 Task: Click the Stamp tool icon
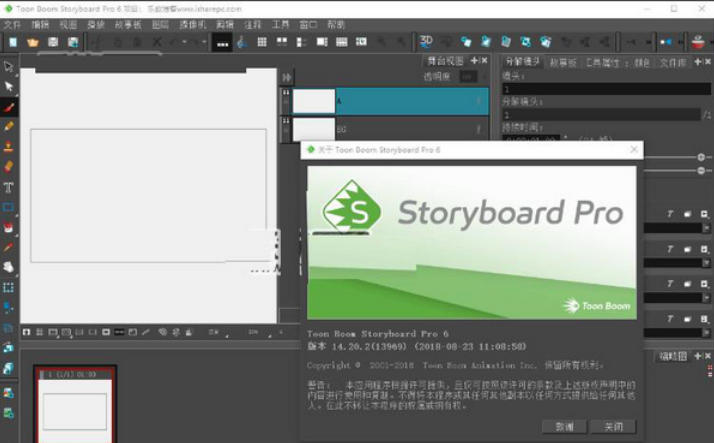click(9, 147)
